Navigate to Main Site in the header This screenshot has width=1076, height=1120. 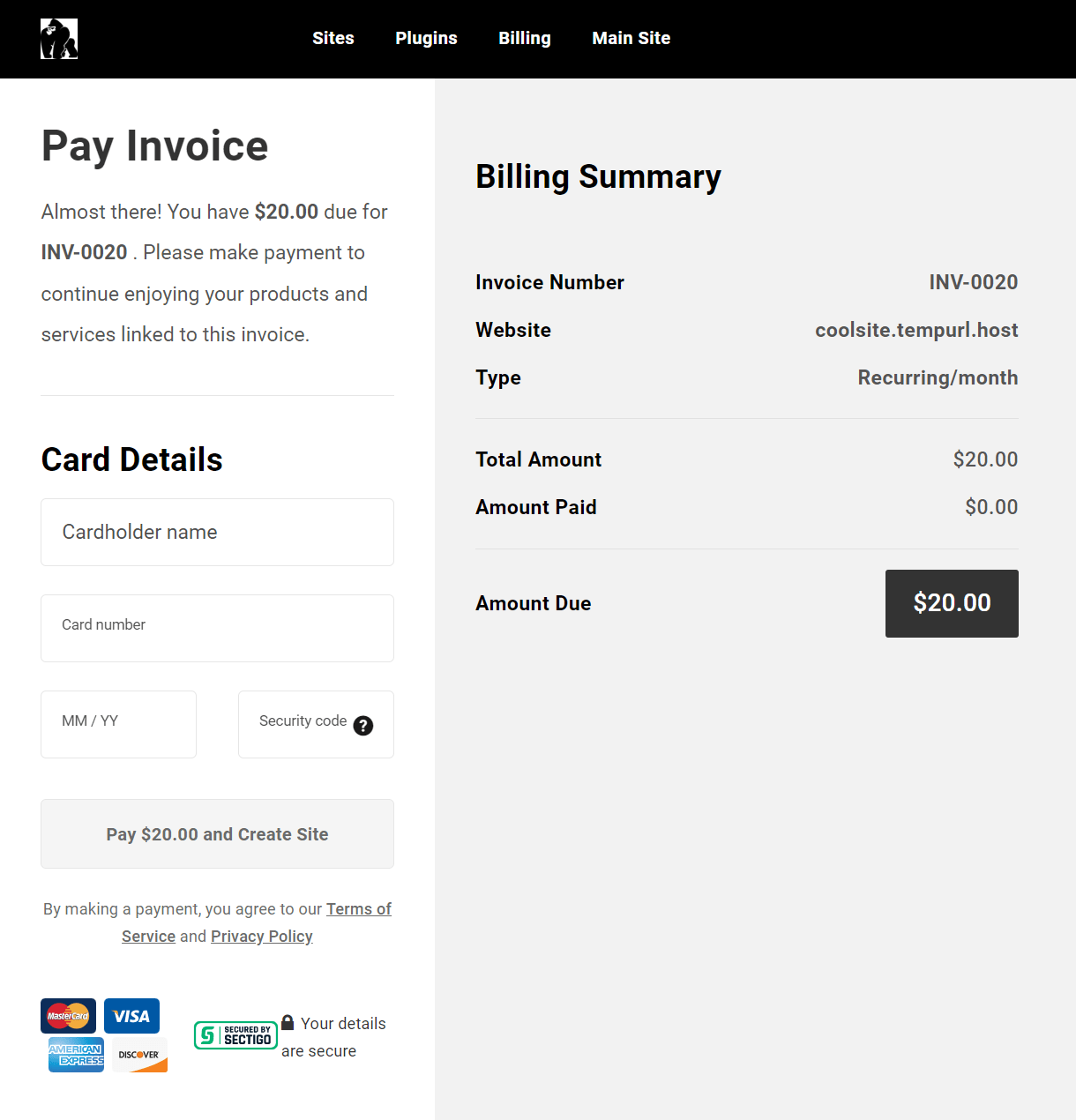(x=631, y=38)
